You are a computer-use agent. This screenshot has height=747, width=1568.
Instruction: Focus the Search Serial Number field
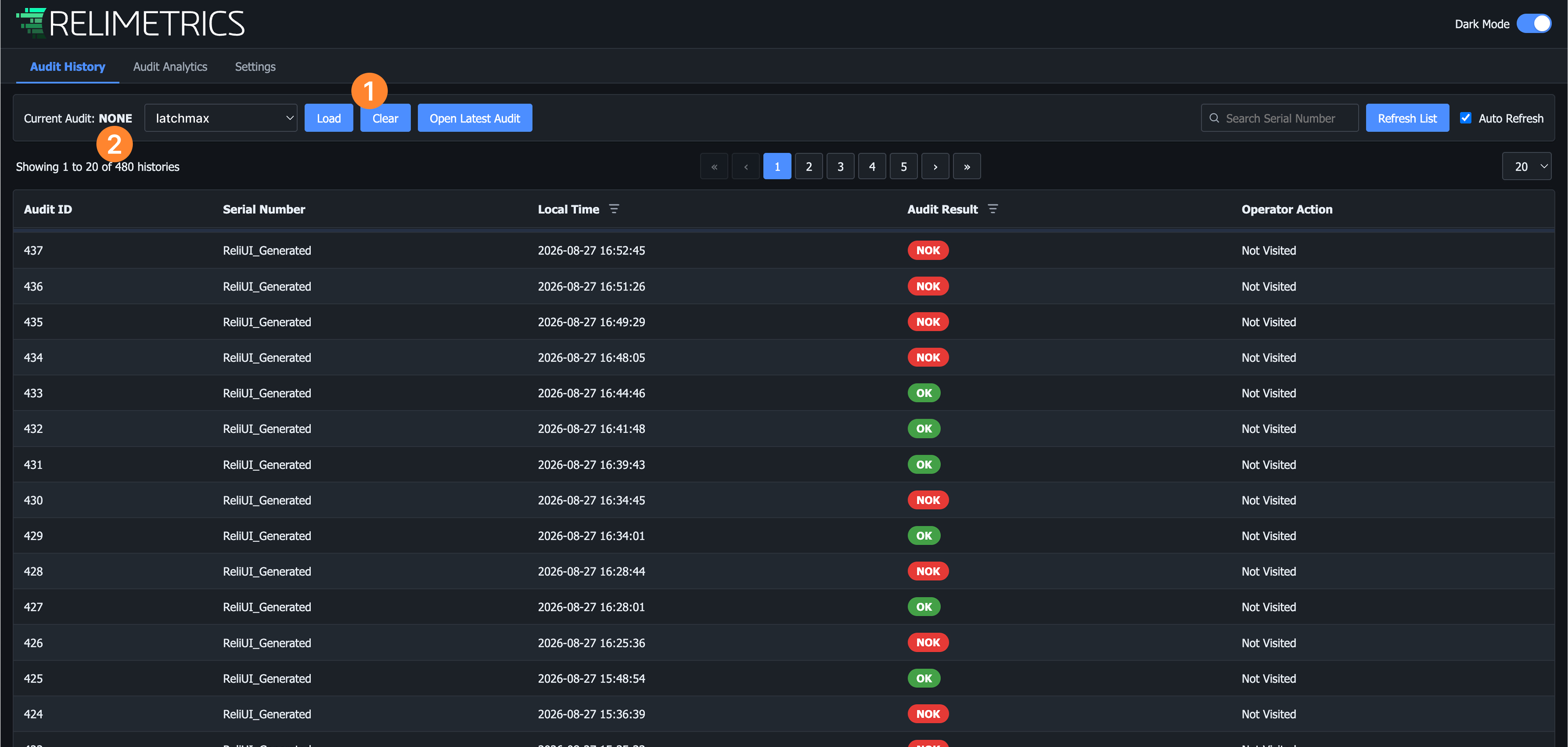point(1280,118)
